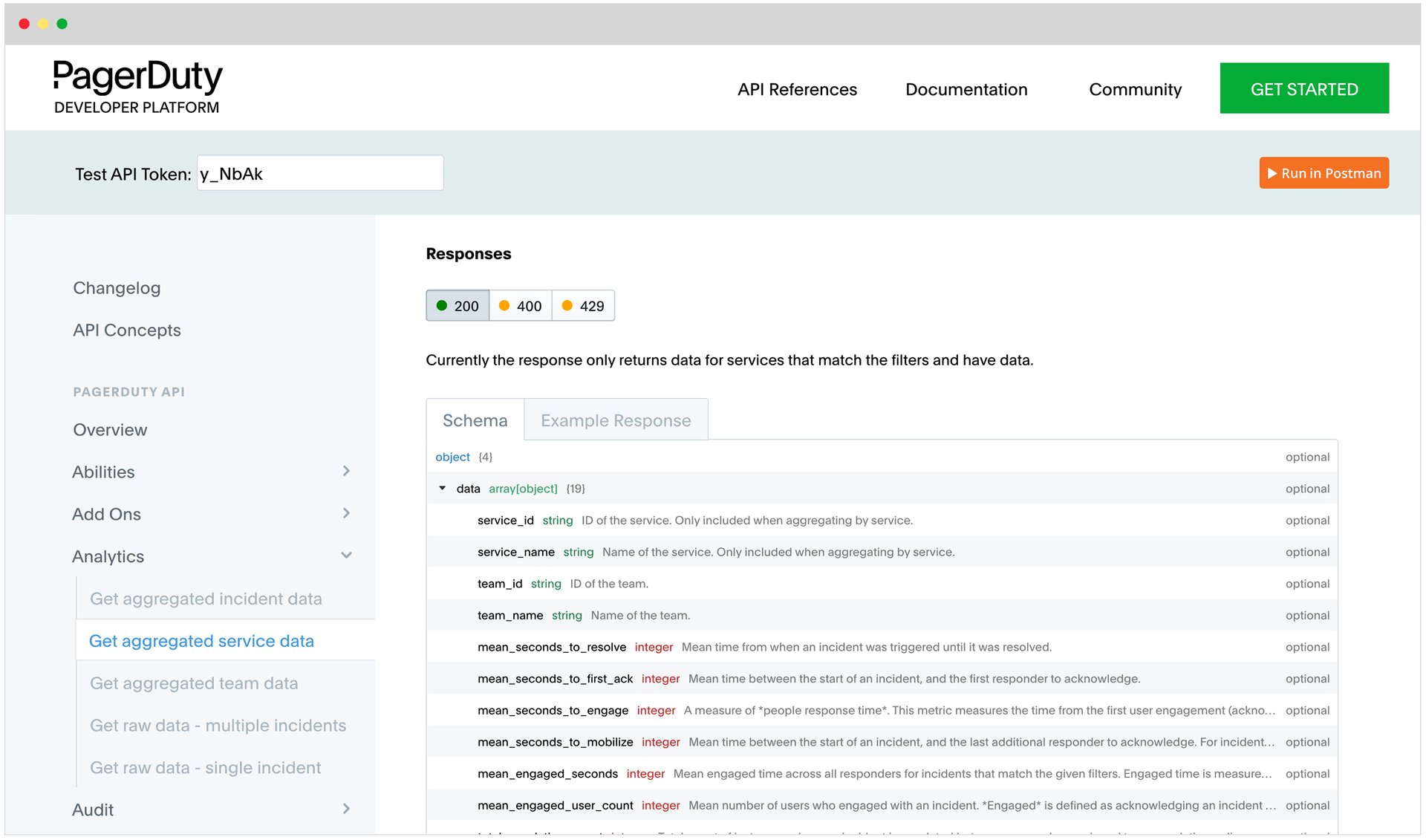The image size is (1426, 840).
Task: Switch to the Example Response tab
Action: (x=615, y=420)
